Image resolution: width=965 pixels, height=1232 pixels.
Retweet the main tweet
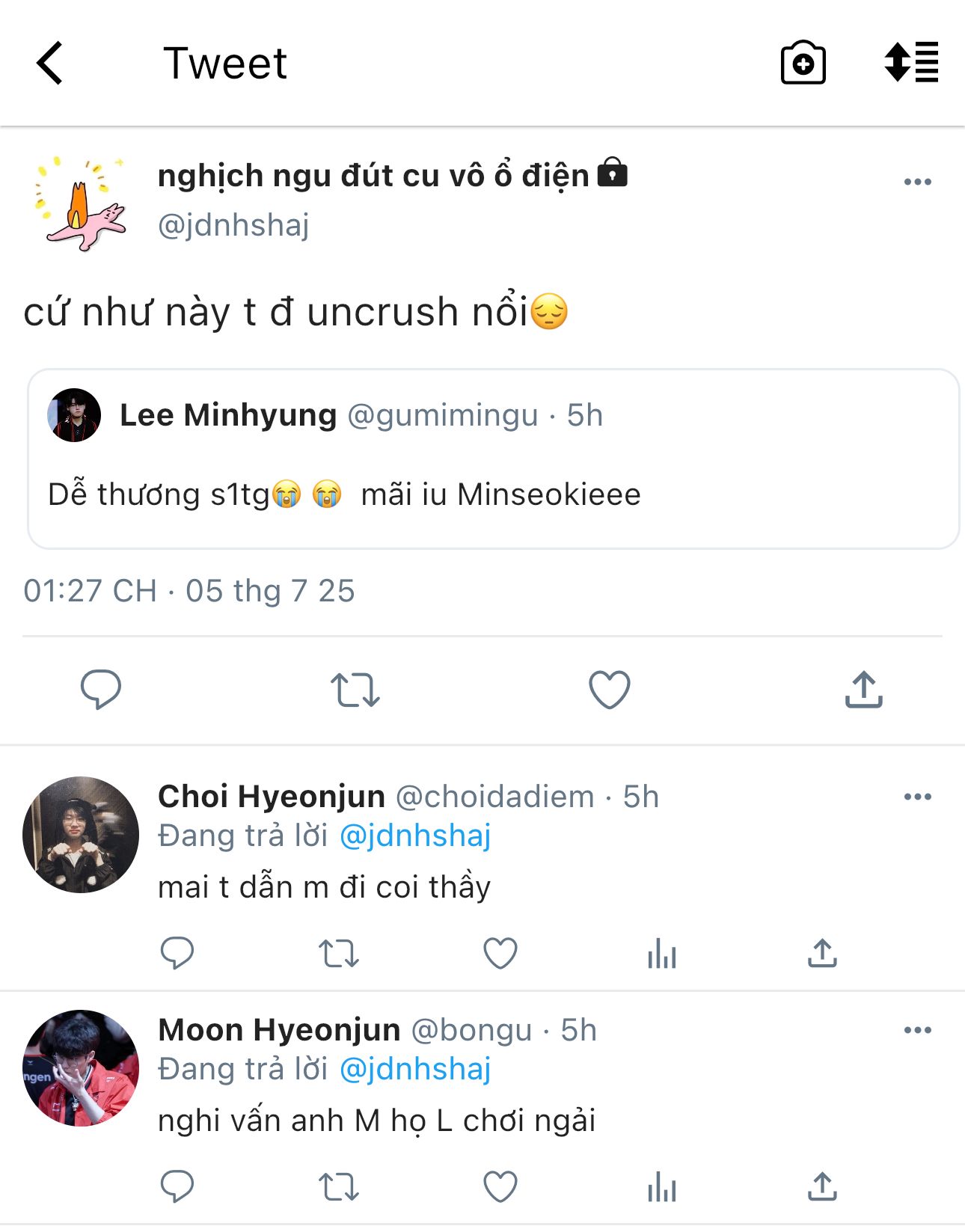click(x=355, y=689)
